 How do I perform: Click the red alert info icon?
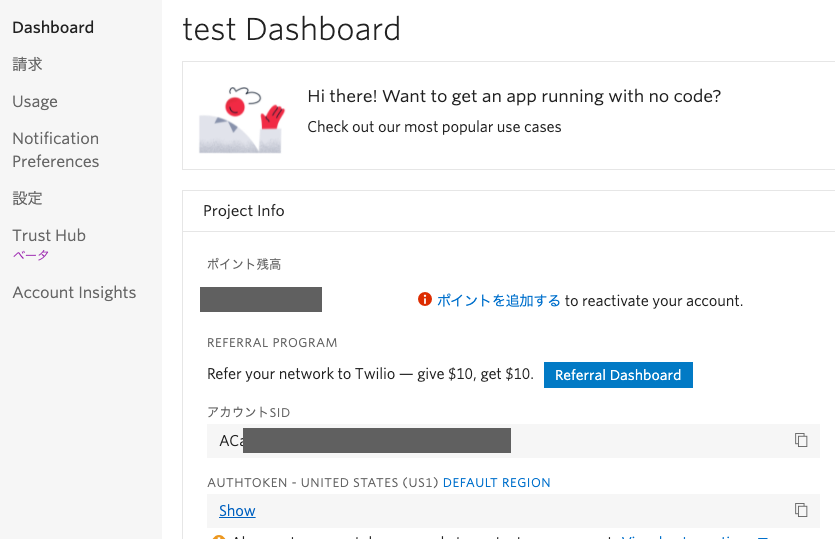424,299
